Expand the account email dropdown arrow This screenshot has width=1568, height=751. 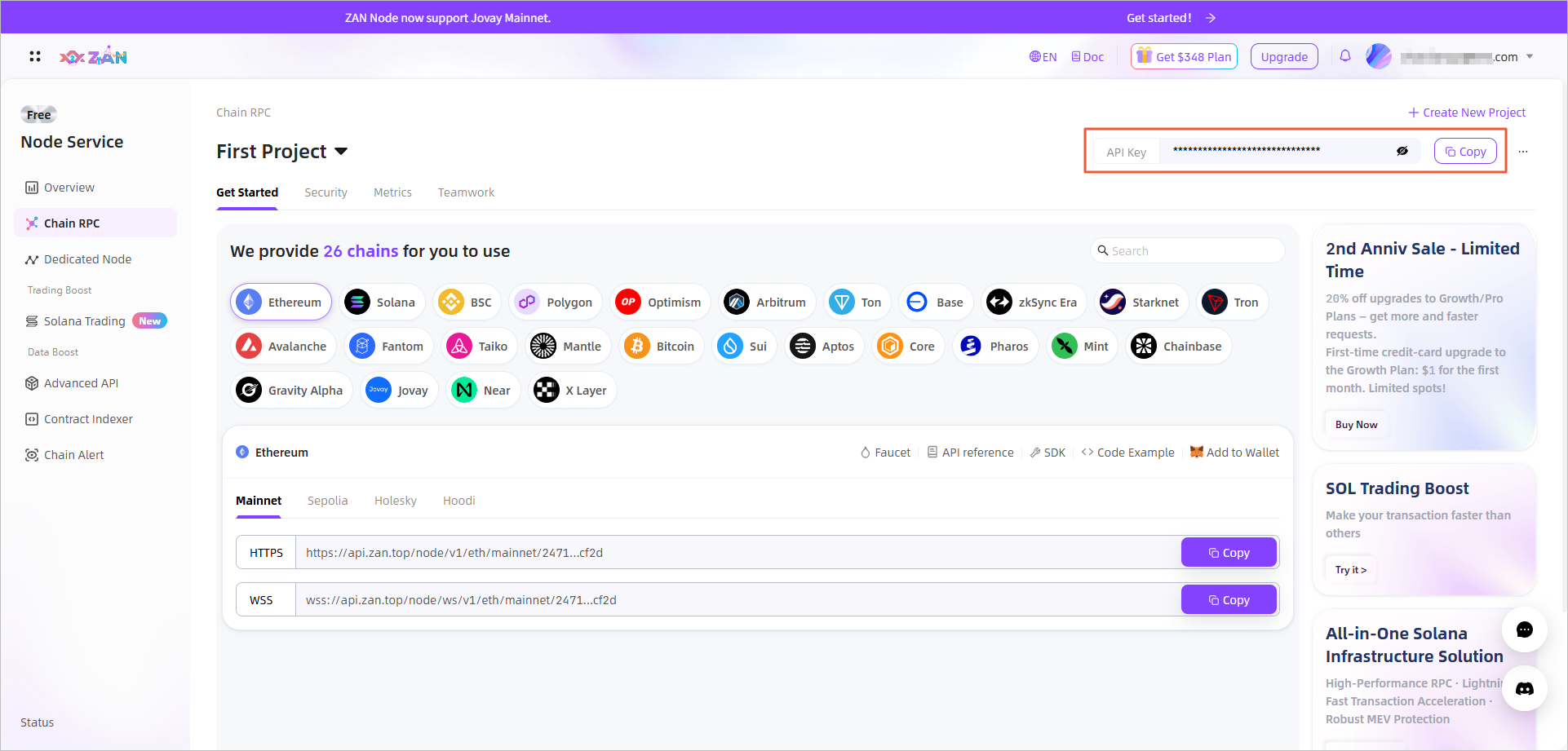[1530, 56]
